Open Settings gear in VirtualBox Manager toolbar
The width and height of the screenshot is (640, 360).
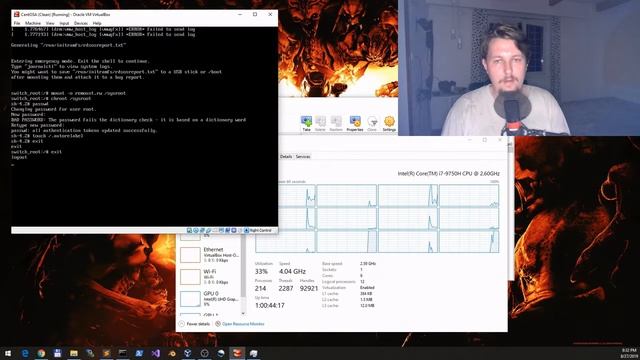(x=389, y=123)
